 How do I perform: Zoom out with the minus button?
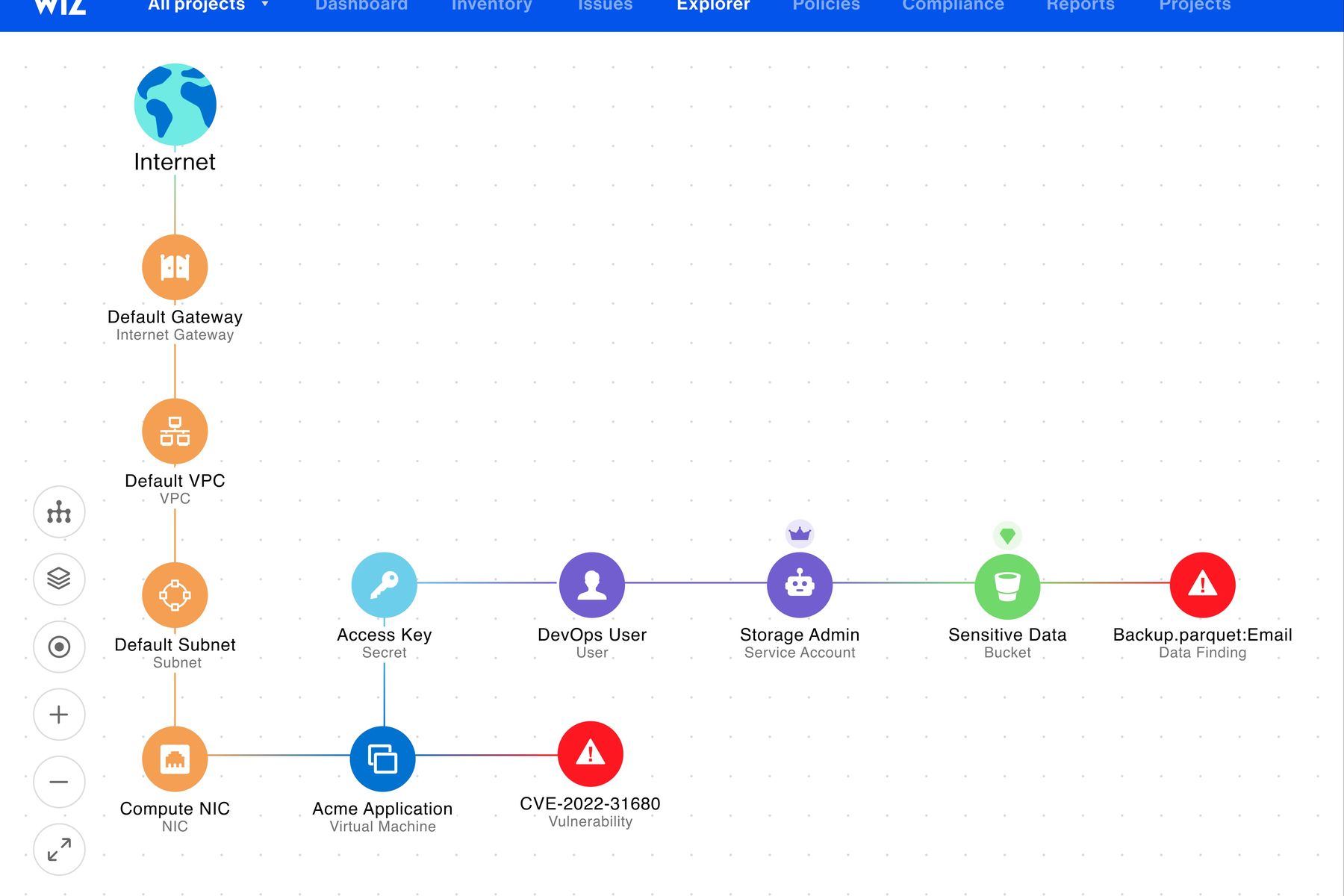point(59,782)
